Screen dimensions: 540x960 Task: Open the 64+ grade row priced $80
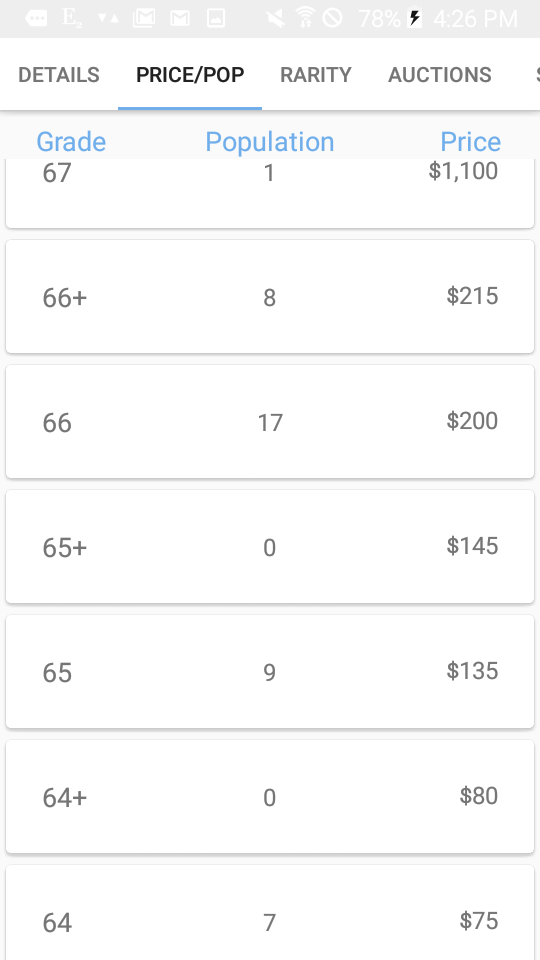(x=270, y=796)
